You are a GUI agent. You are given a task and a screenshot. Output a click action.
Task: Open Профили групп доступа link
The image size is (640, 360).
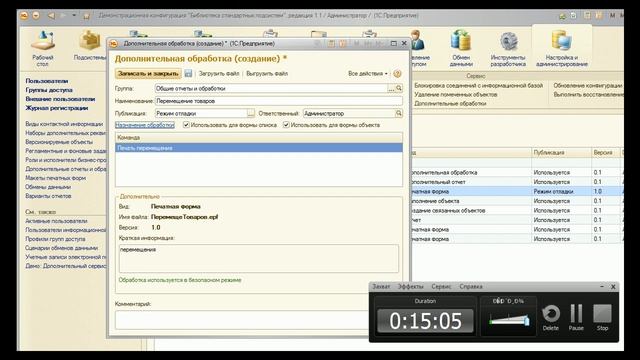56,239
